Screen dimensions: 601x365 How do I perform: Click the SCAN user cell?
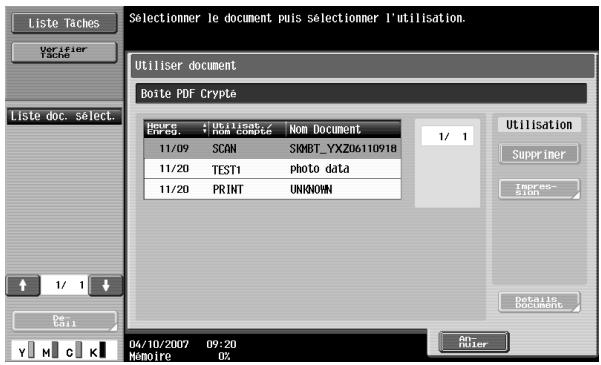[224, 149]
